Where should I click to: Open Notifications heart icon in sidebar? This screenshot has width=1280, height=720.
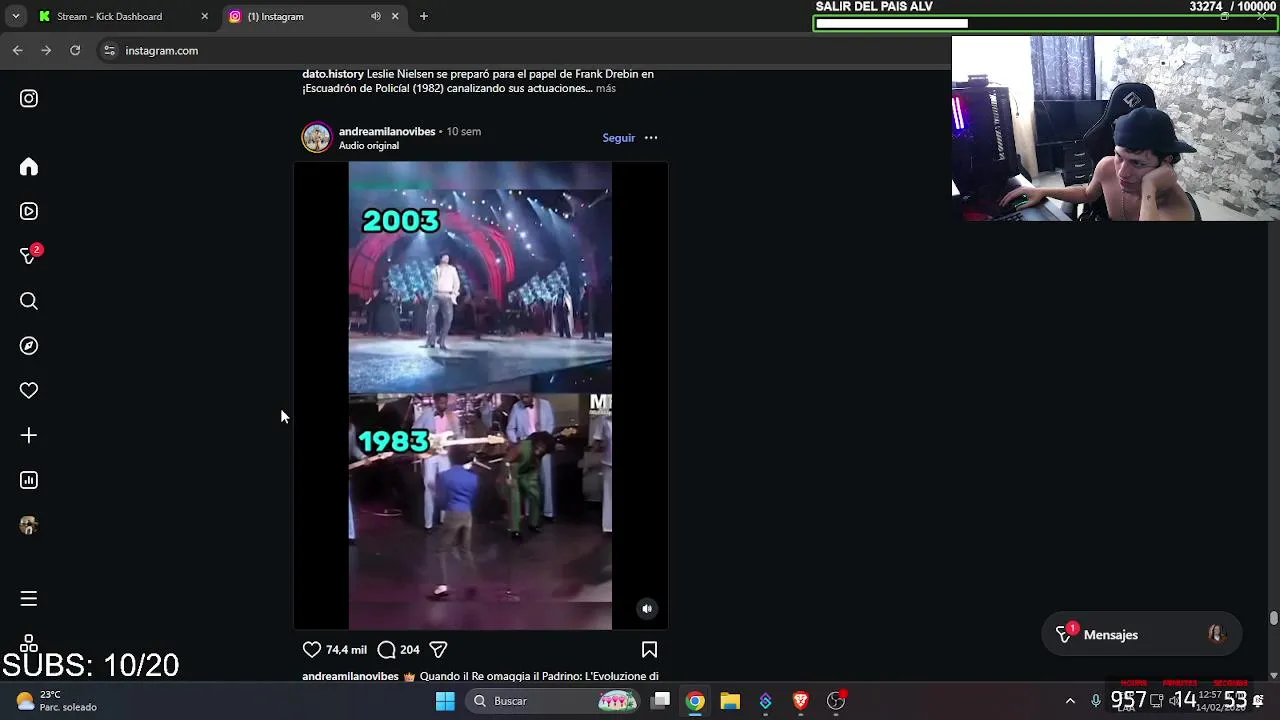[29, 391]
